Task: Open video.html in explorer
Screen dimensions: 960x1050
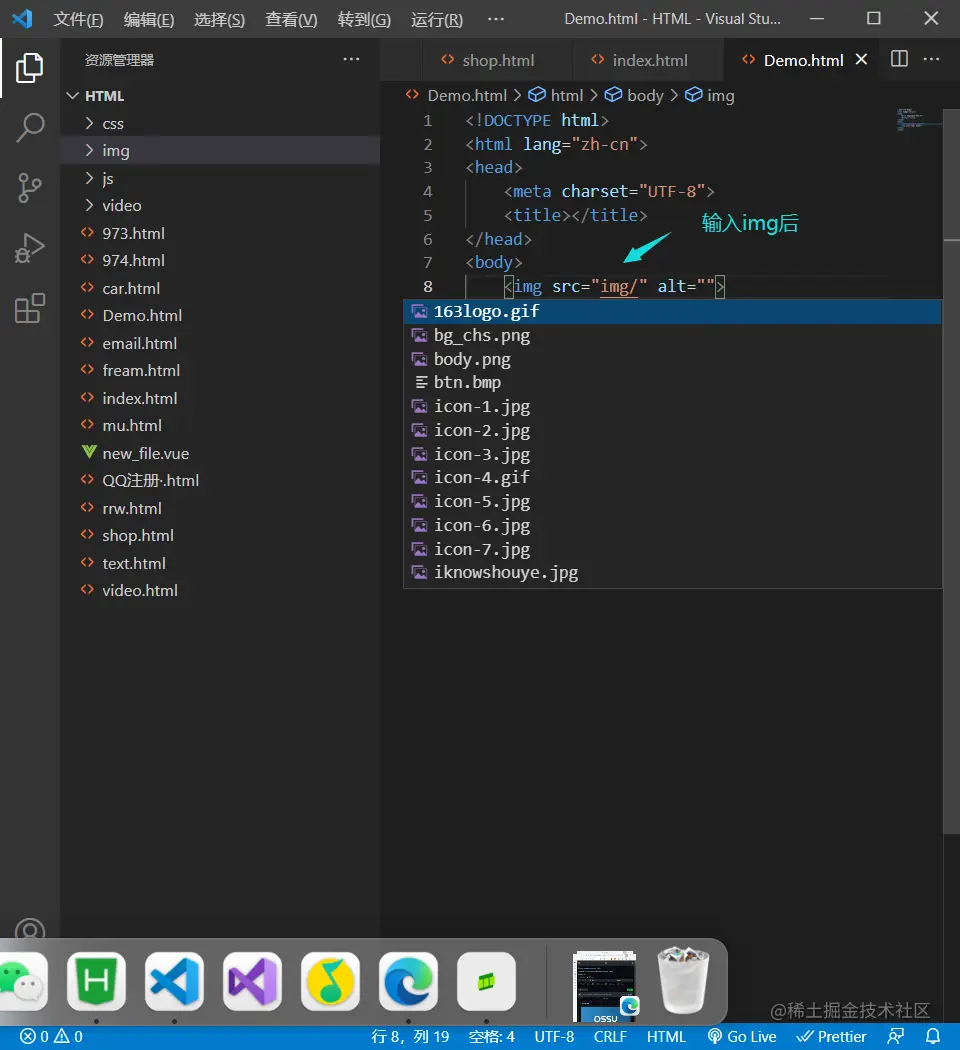Action: (220, 591)
